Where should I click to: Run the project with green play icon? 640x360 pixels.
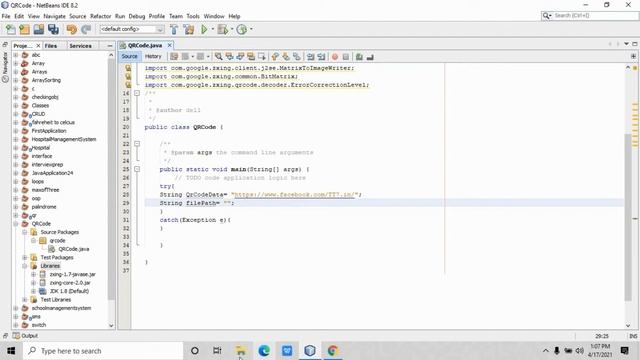[204, 29]
